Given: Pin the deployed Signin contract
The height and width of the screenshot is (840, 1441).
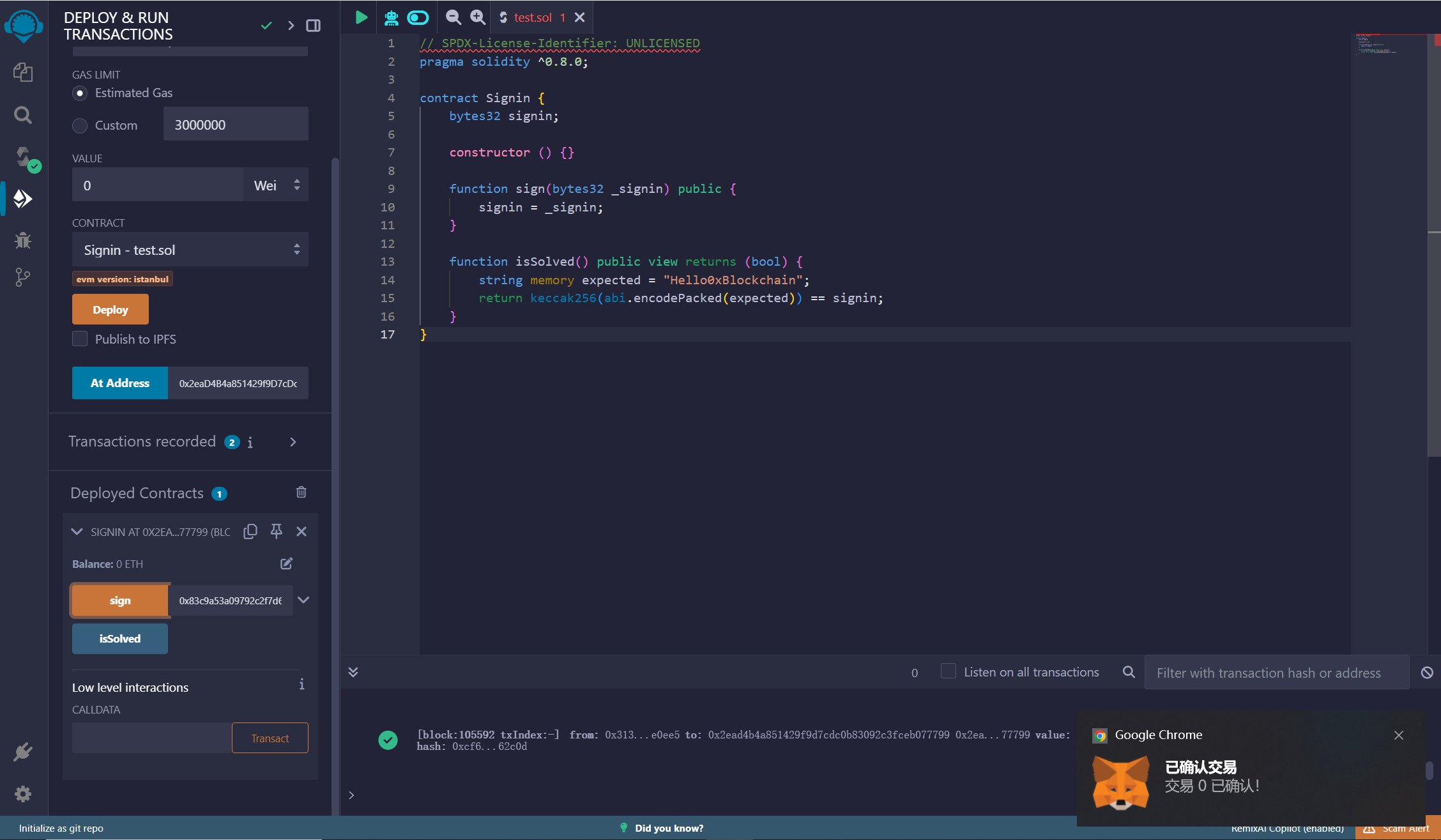Looking at the screenshot, I should click(x=277, y=531).
